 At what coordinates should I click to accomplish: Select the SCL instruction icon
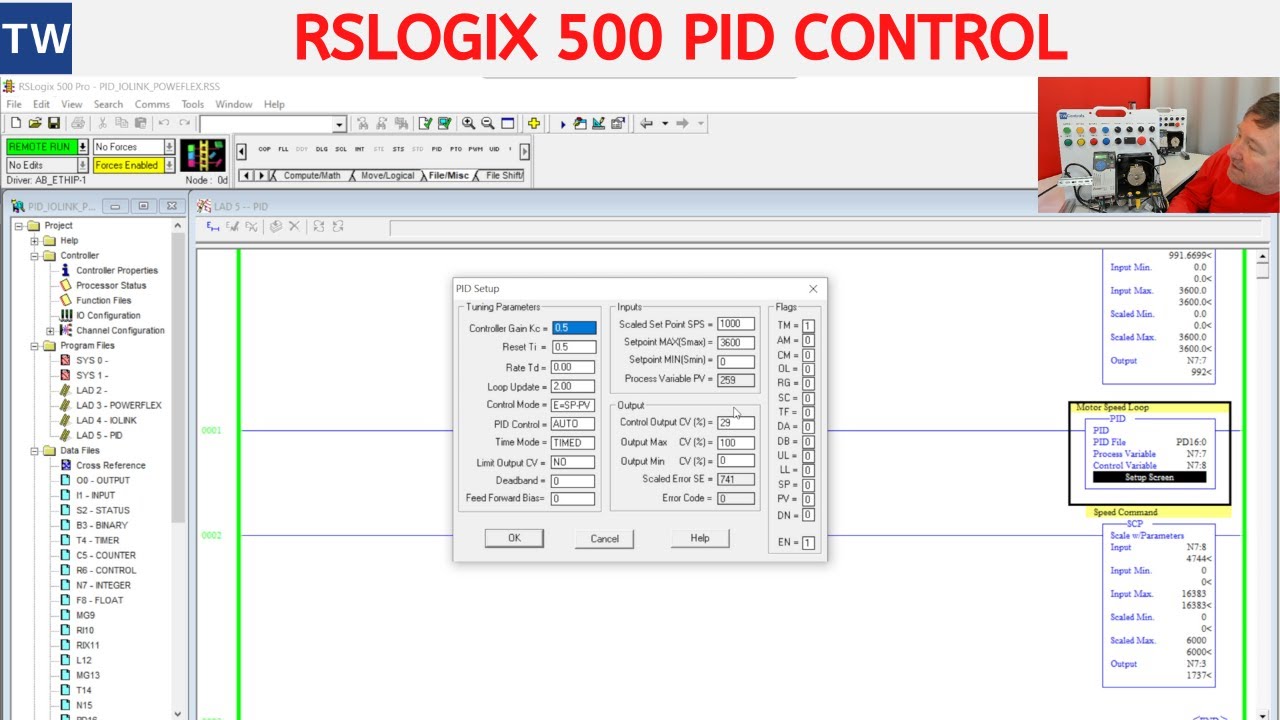(x=341, y=149)
